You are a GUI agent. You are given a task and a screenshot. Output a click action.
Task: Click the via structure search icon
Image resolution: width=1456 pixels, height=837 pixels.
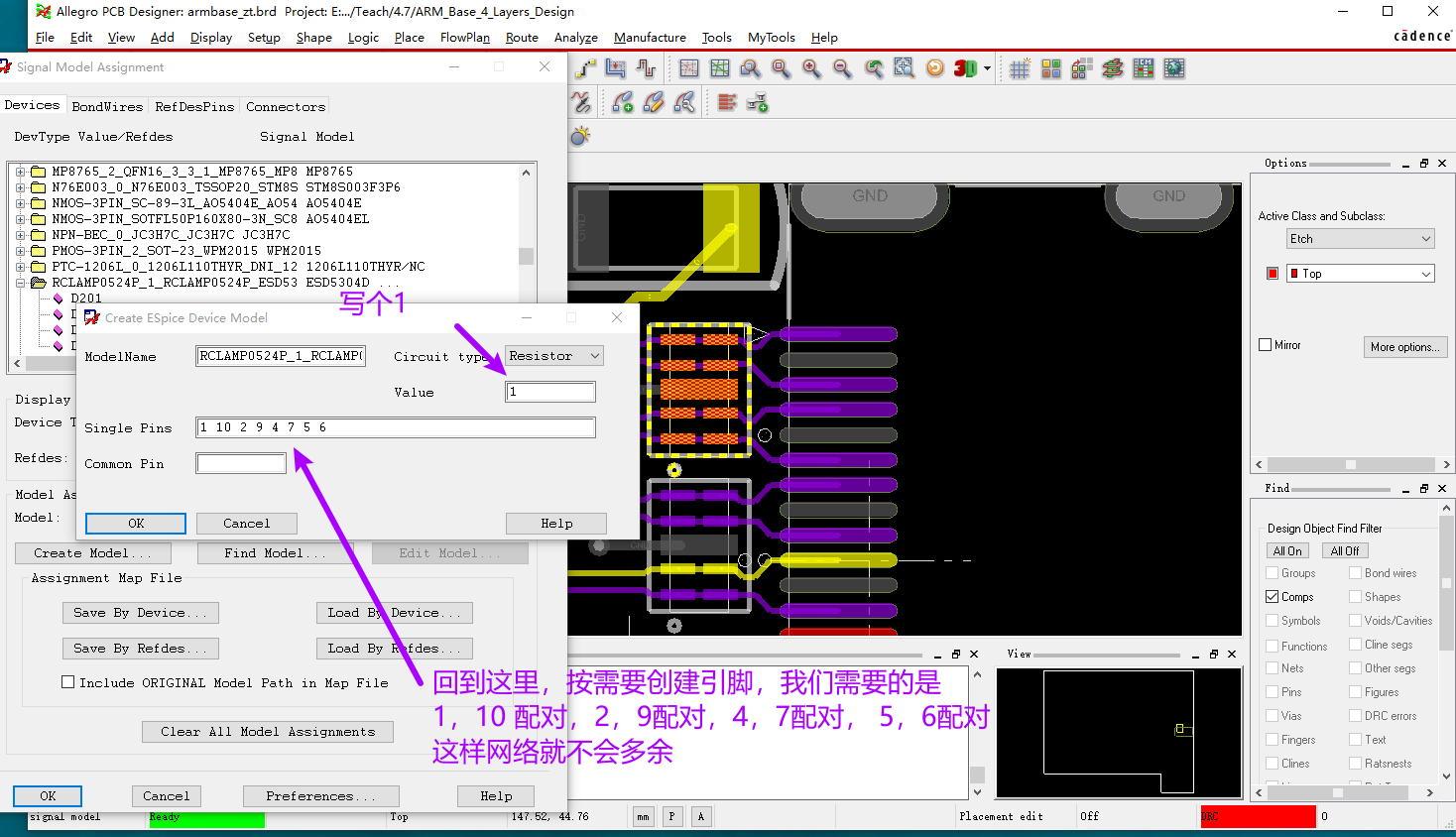coord(684,102)
